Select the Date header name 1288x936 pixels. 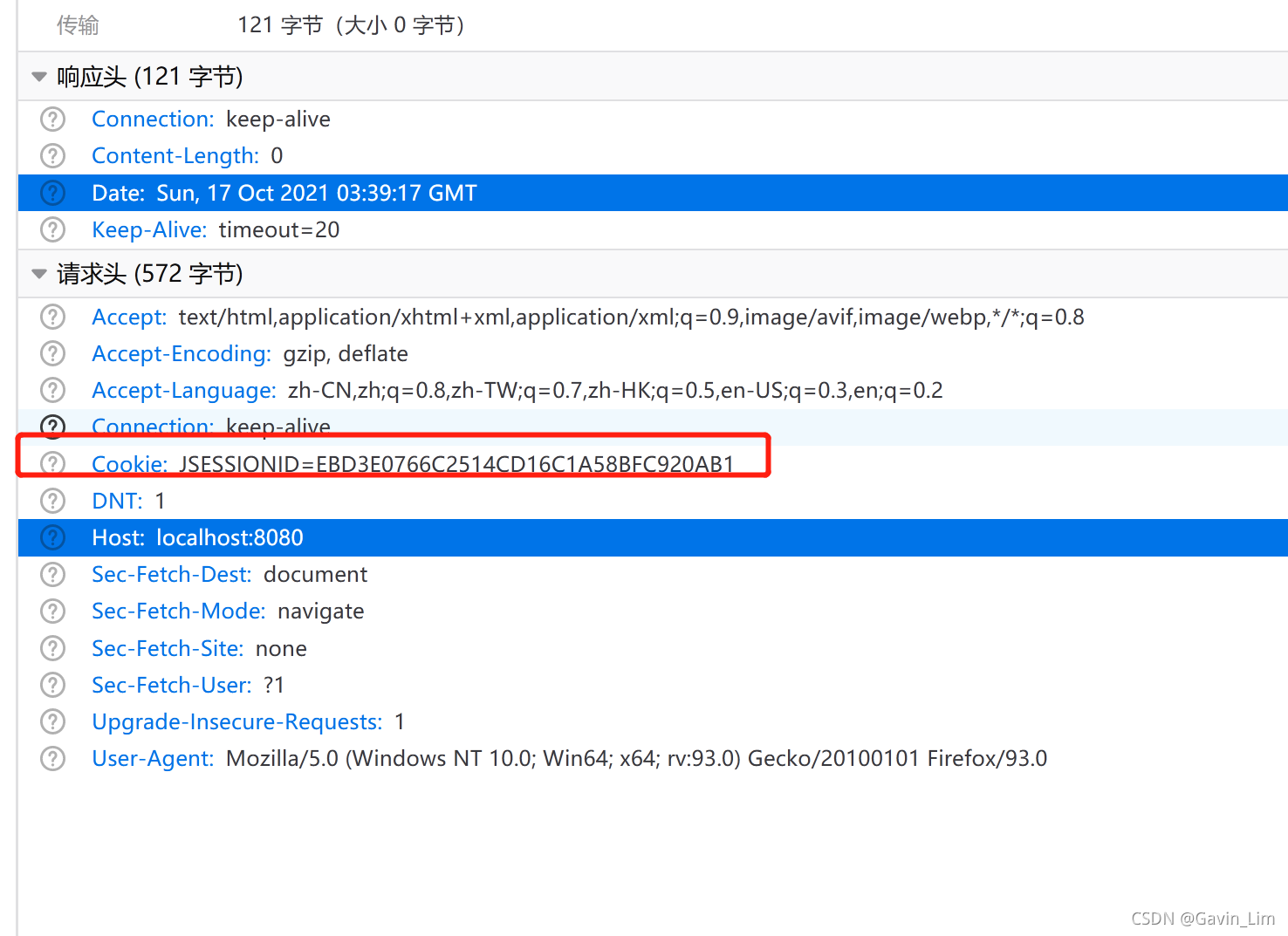(x=119, y=193)
